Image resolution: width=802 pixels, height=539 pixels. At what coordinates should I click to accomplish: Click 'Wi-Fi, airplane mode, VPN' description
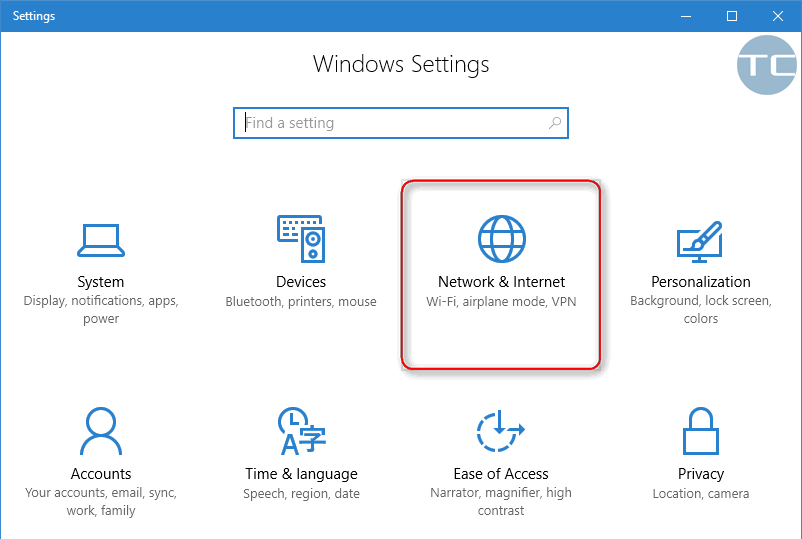501,302
